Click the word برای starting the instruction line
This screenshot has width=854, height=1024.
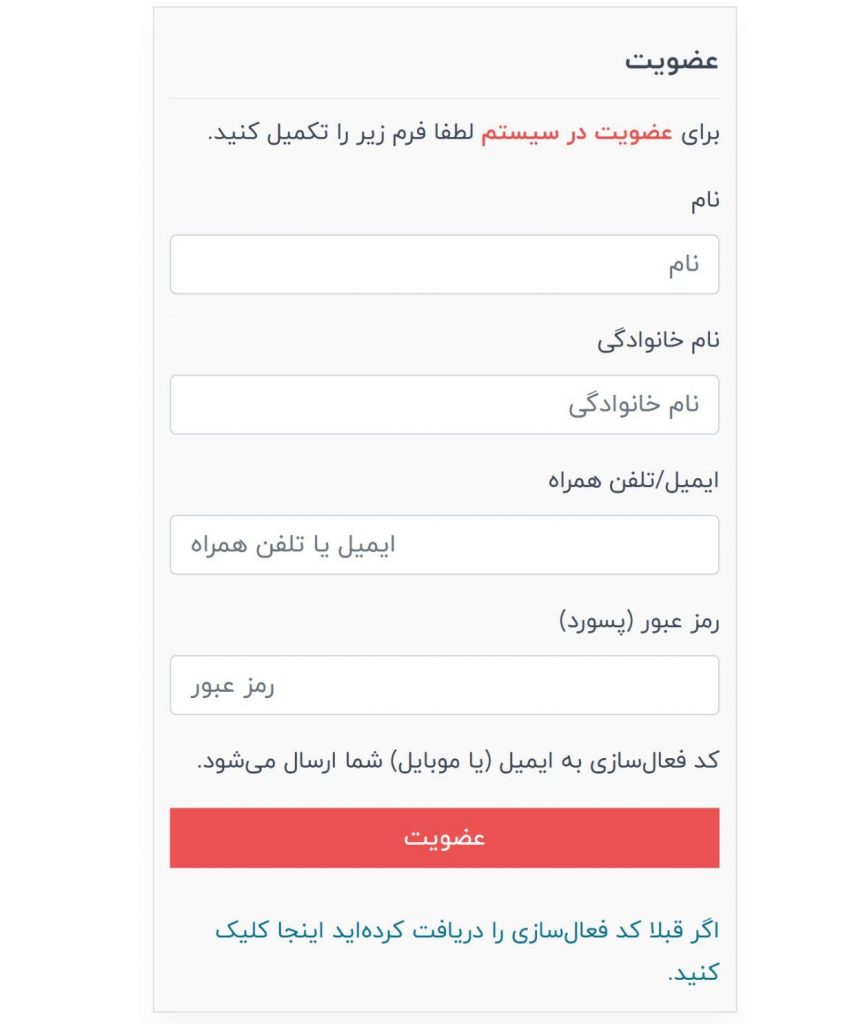pyautogui.click(x=700, y=134)
